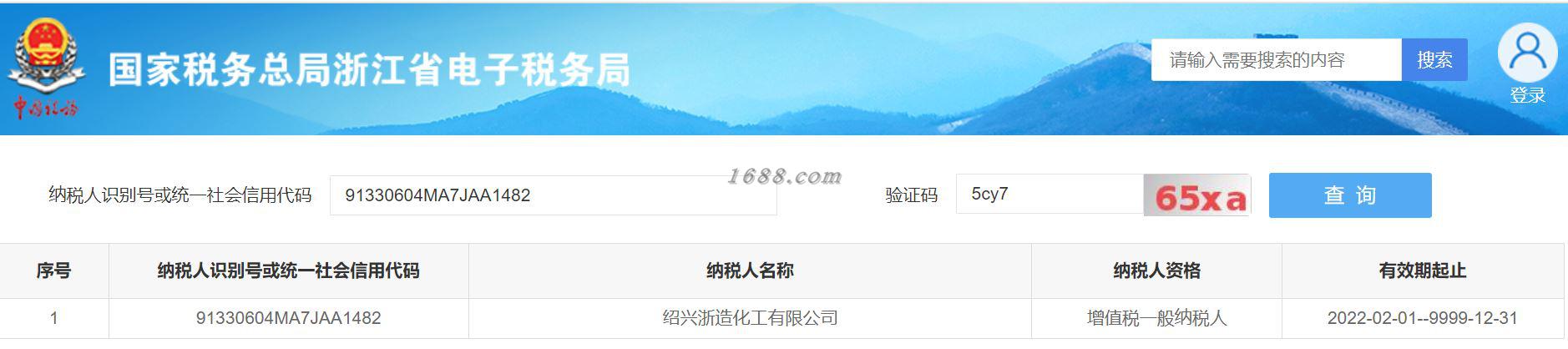1568x349 pixels.
Task: Select the 纳税人名称 column header
Action: [750, 271]
